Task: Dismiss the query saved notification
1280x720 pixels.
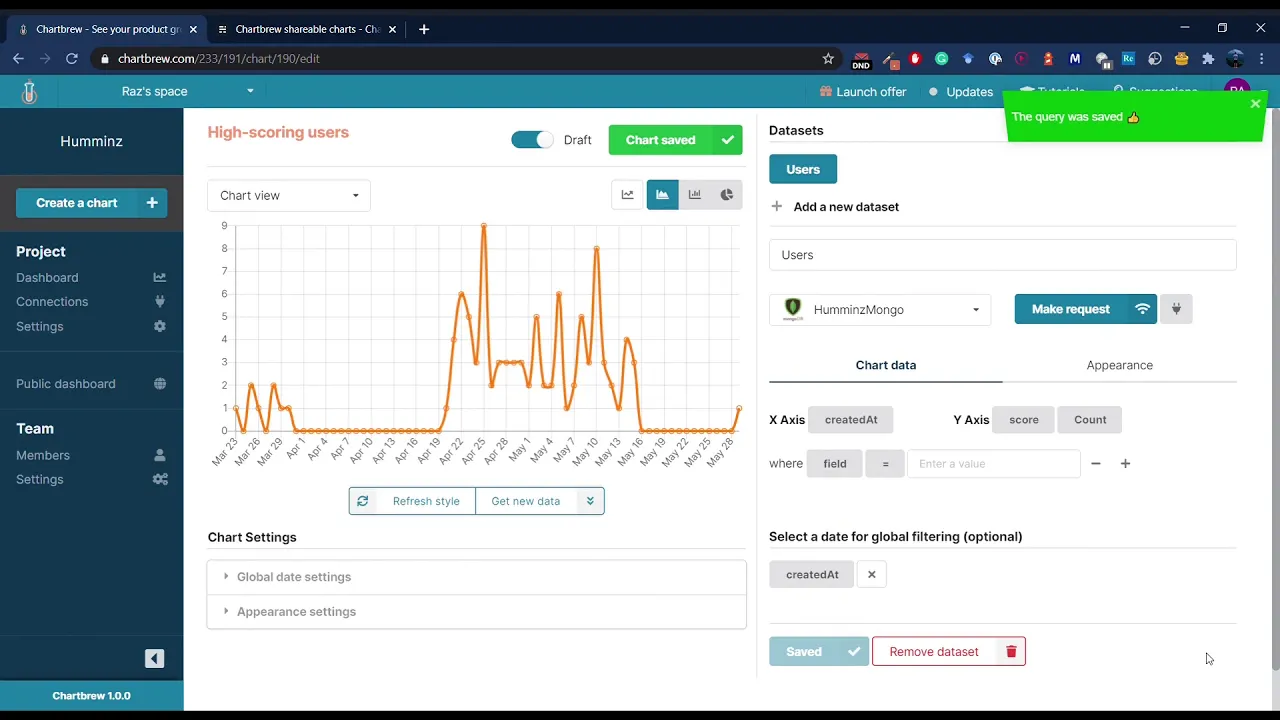Action: [x=1255, y=103]
